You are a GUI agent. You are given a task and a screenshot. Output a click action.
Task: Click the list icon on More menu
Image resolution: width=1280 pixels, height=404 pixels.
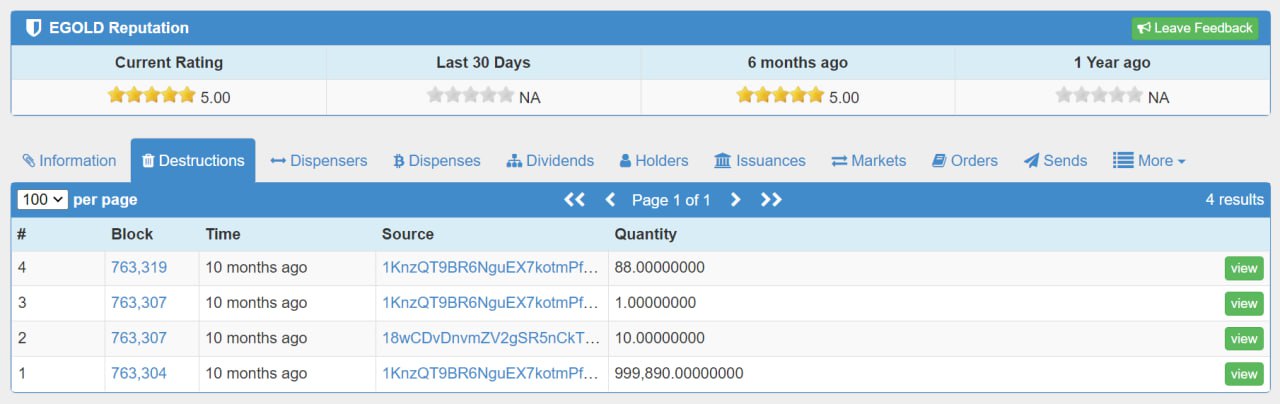(1123, 160)
